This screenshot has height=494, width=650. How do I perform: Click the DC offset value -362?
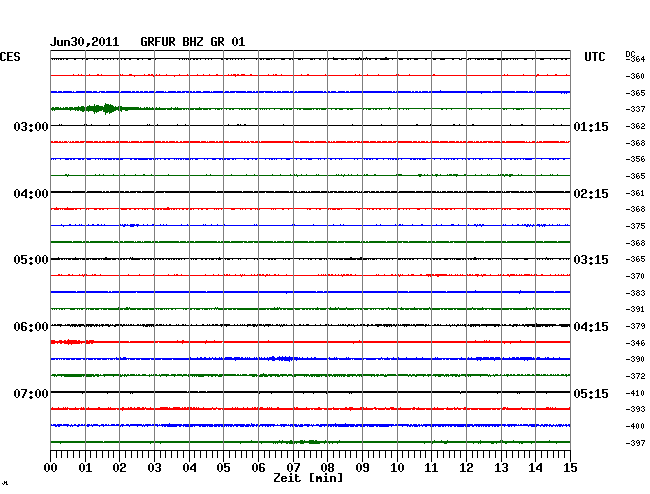click(x=635, y=126)
